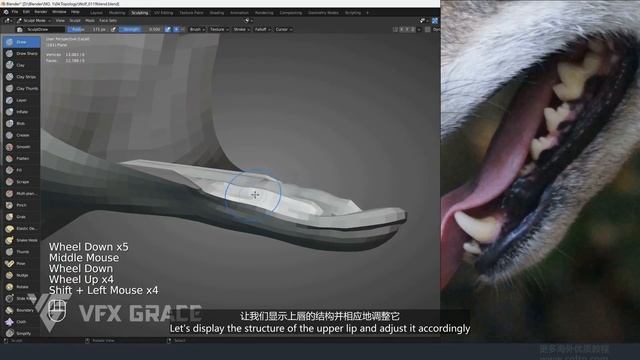Select the Nudge brush
The image size is (640, 360).
click(21, 276)
